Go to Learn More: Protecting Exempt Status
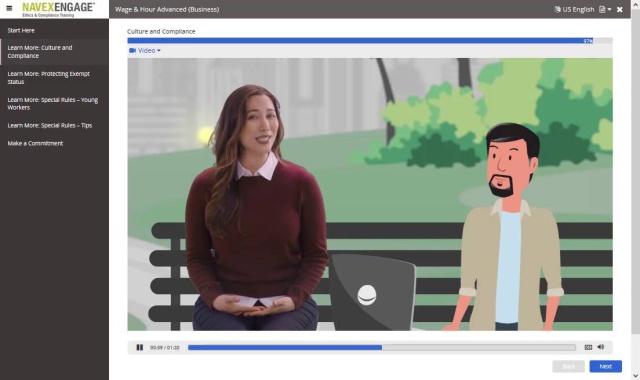The image size is (640, 380). (54, 78)
